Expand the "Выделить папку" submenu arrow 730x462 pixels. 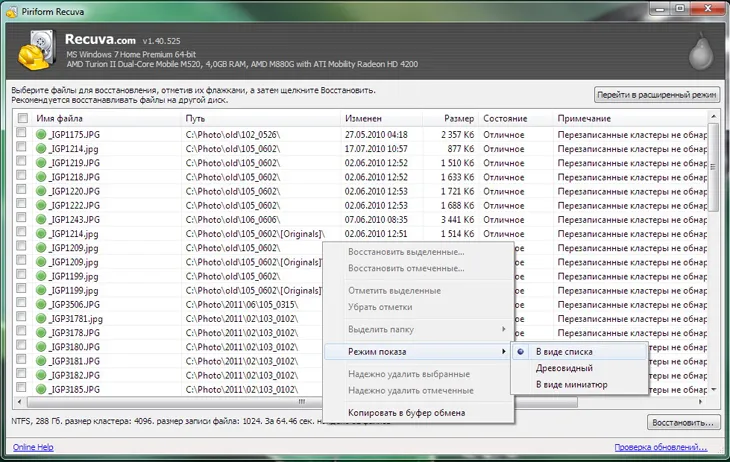[503, 329]
